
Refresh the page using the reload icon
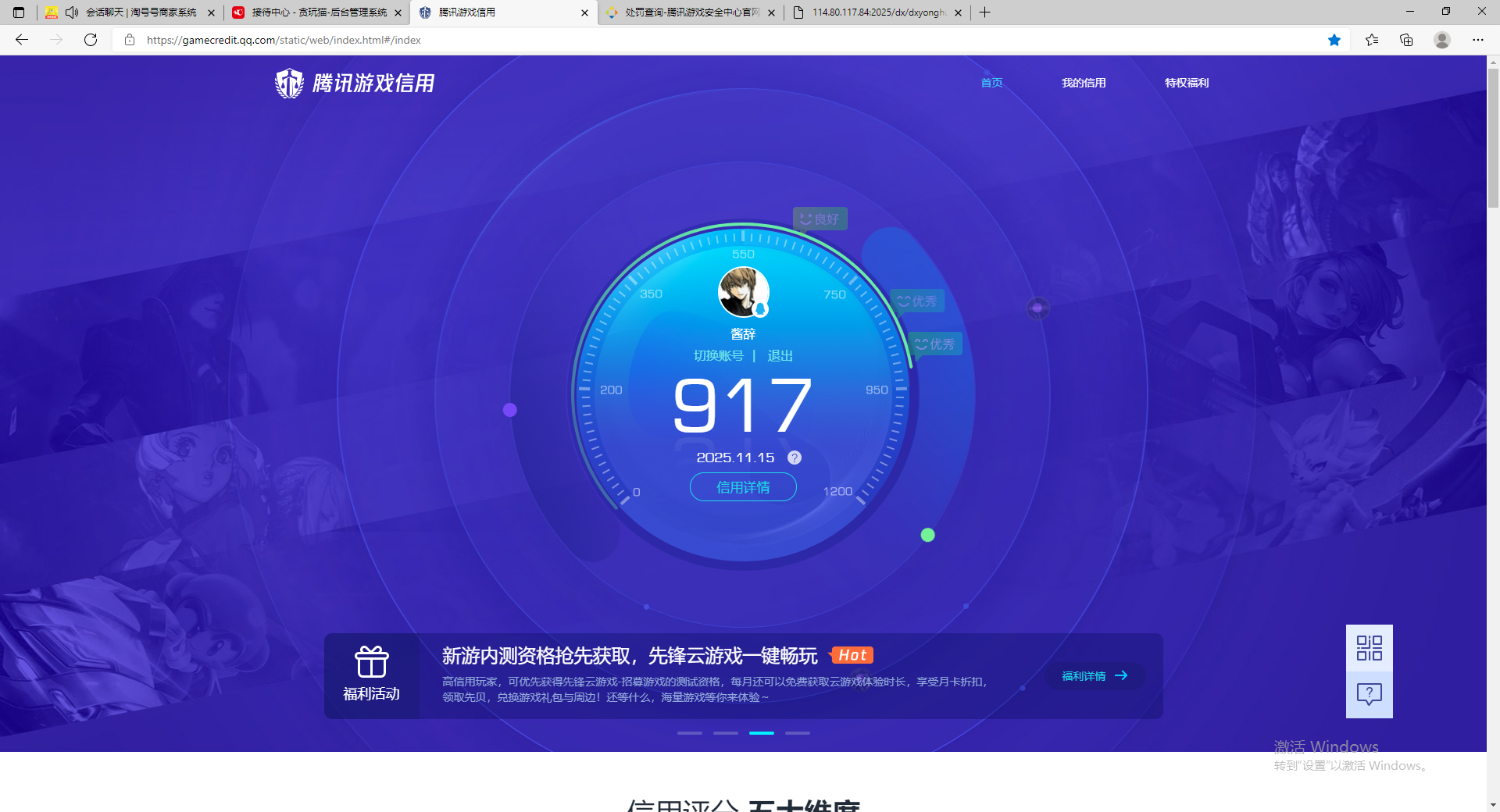[x=91, y=40]
